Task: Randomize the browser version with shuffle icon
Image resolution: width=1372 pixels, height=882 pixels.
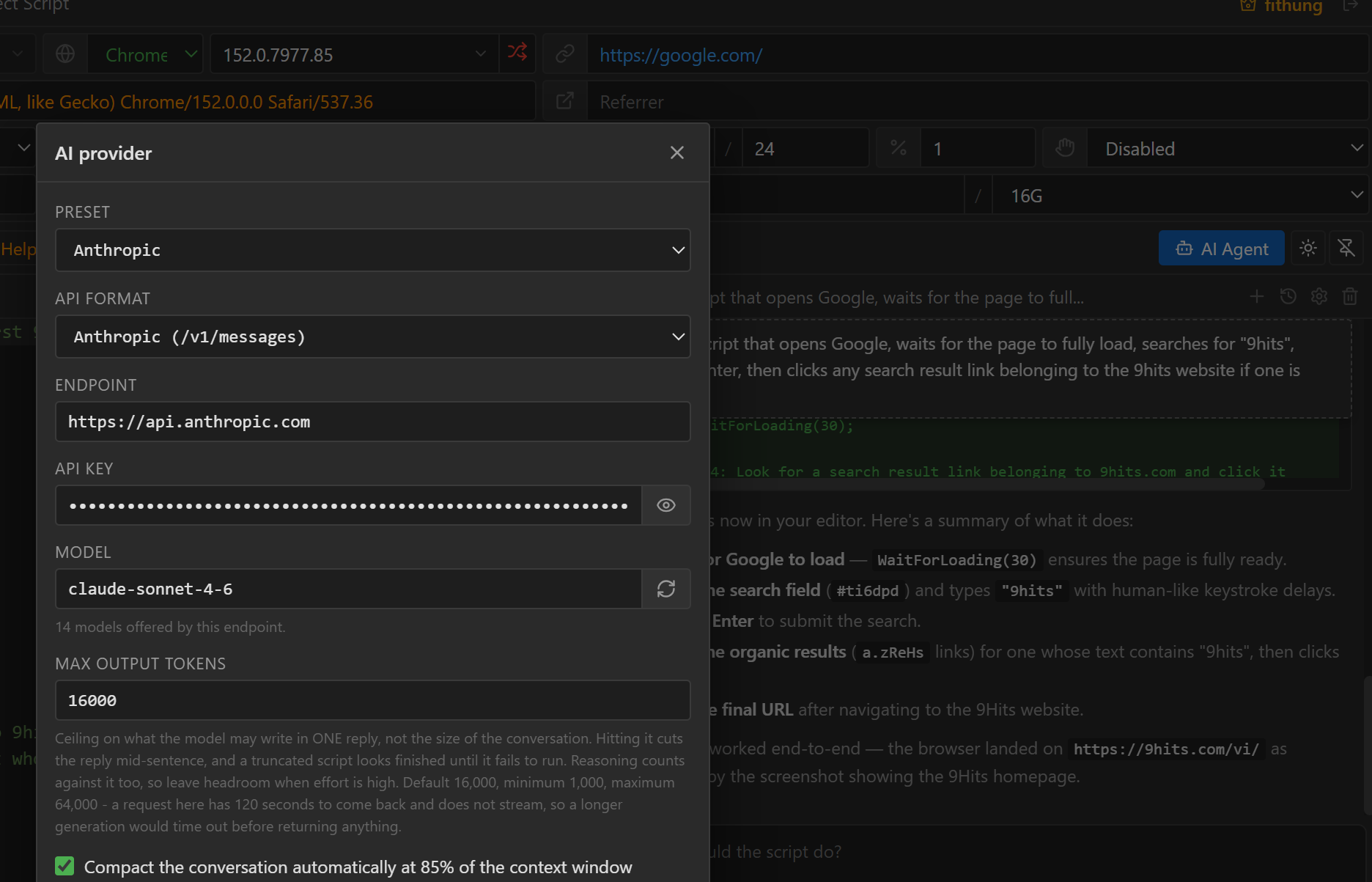Action: [x=517, y=53]
